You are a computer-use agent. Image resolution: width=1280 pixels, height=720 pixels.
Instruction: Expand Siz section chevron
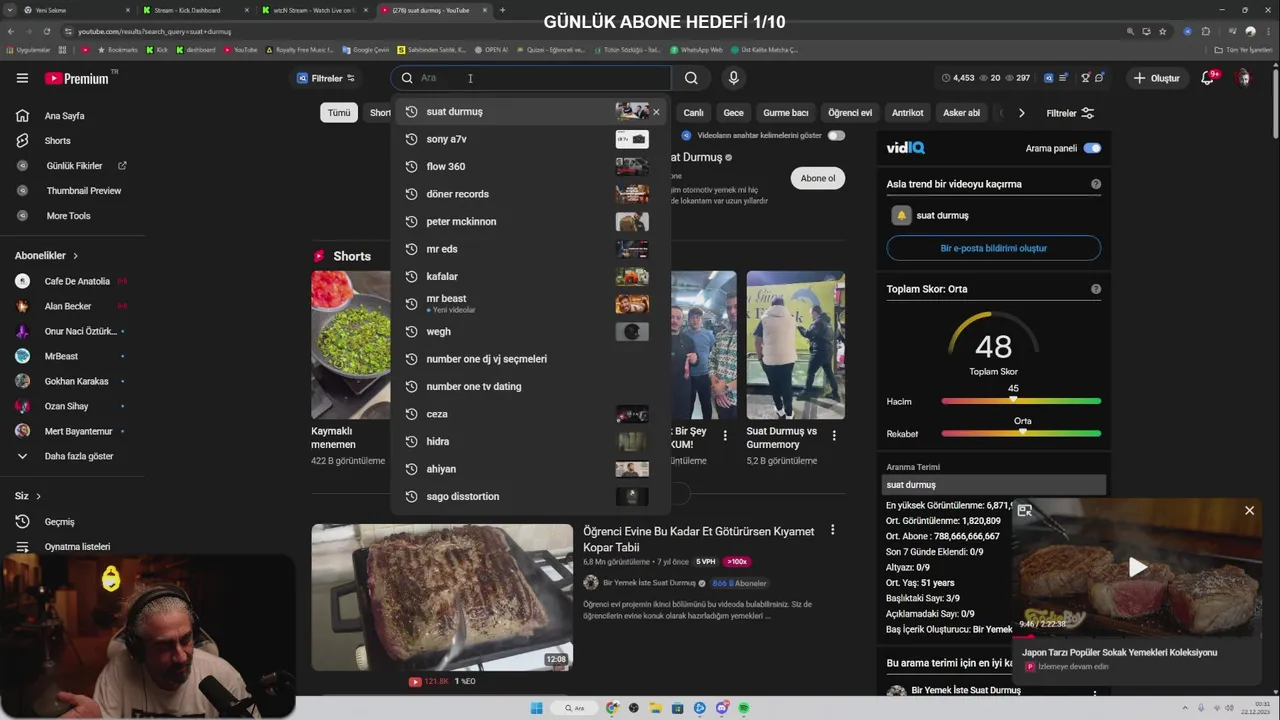(39, 496)
